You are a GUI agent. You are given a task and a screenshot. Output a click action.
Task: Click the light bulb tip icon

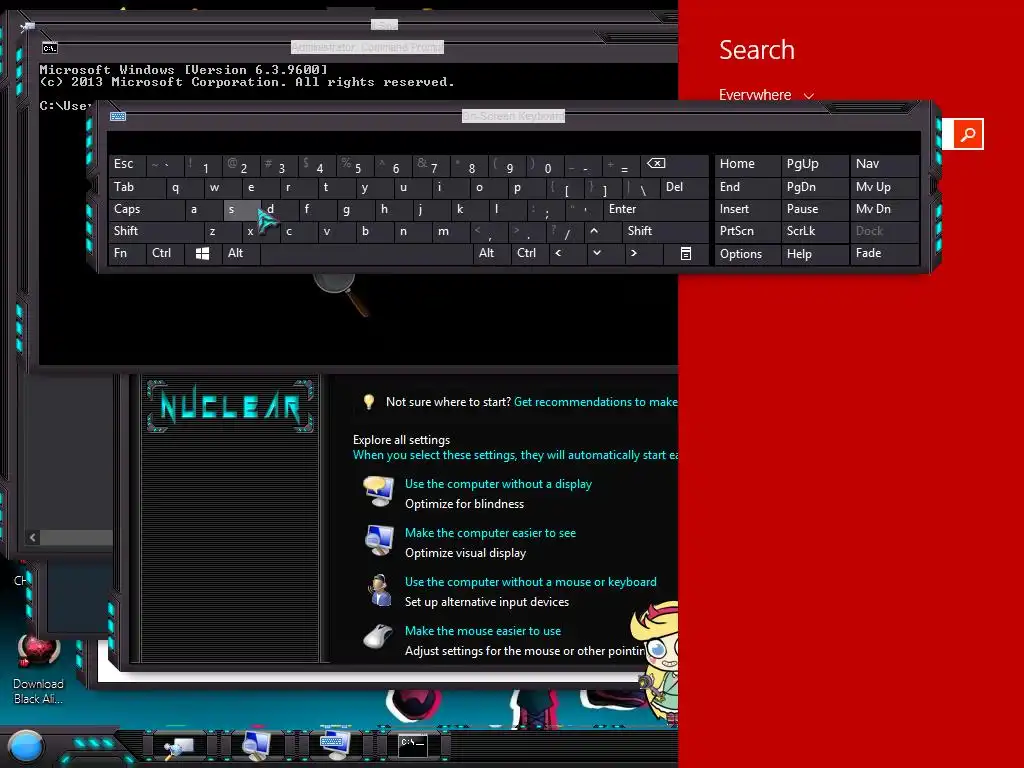pyautogui.click(x=369, y=402)
